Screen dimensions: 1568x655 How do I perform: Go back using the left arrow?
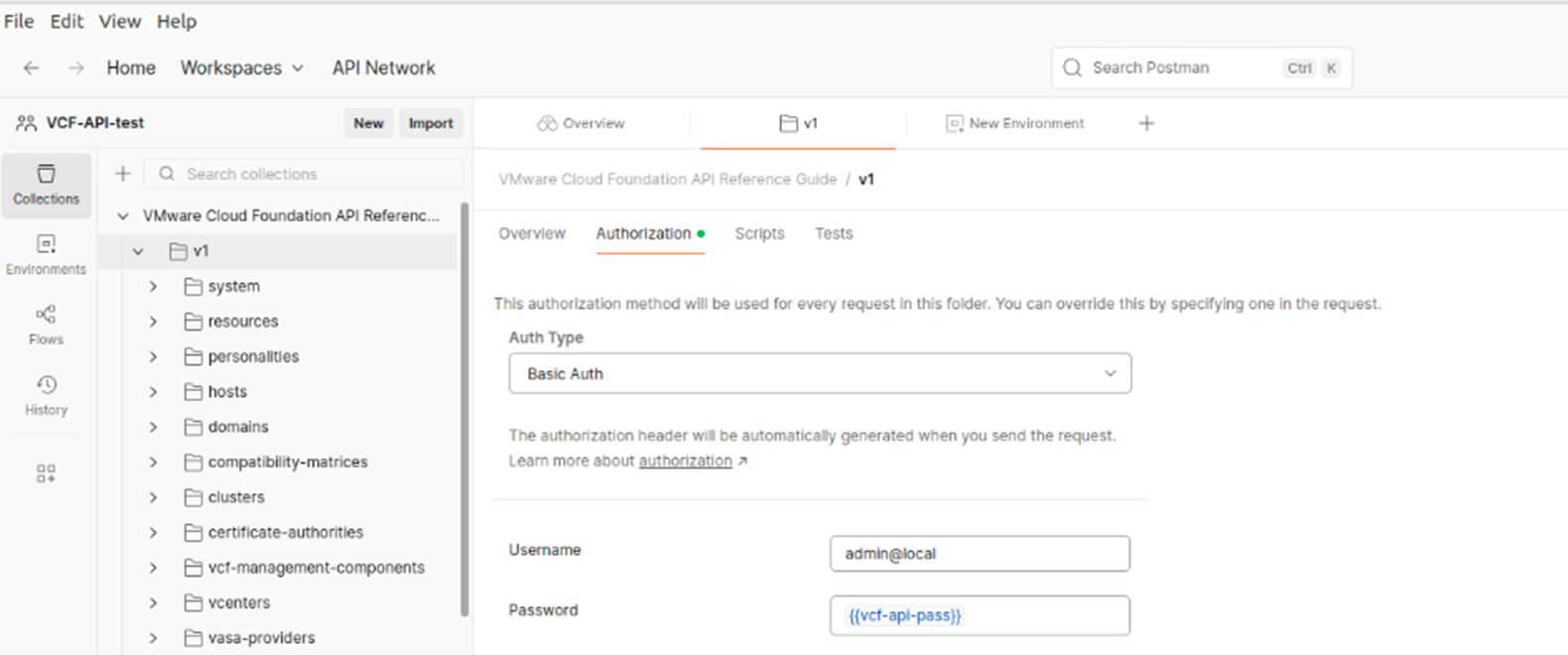pyautogui.click(x=32, y=67)
